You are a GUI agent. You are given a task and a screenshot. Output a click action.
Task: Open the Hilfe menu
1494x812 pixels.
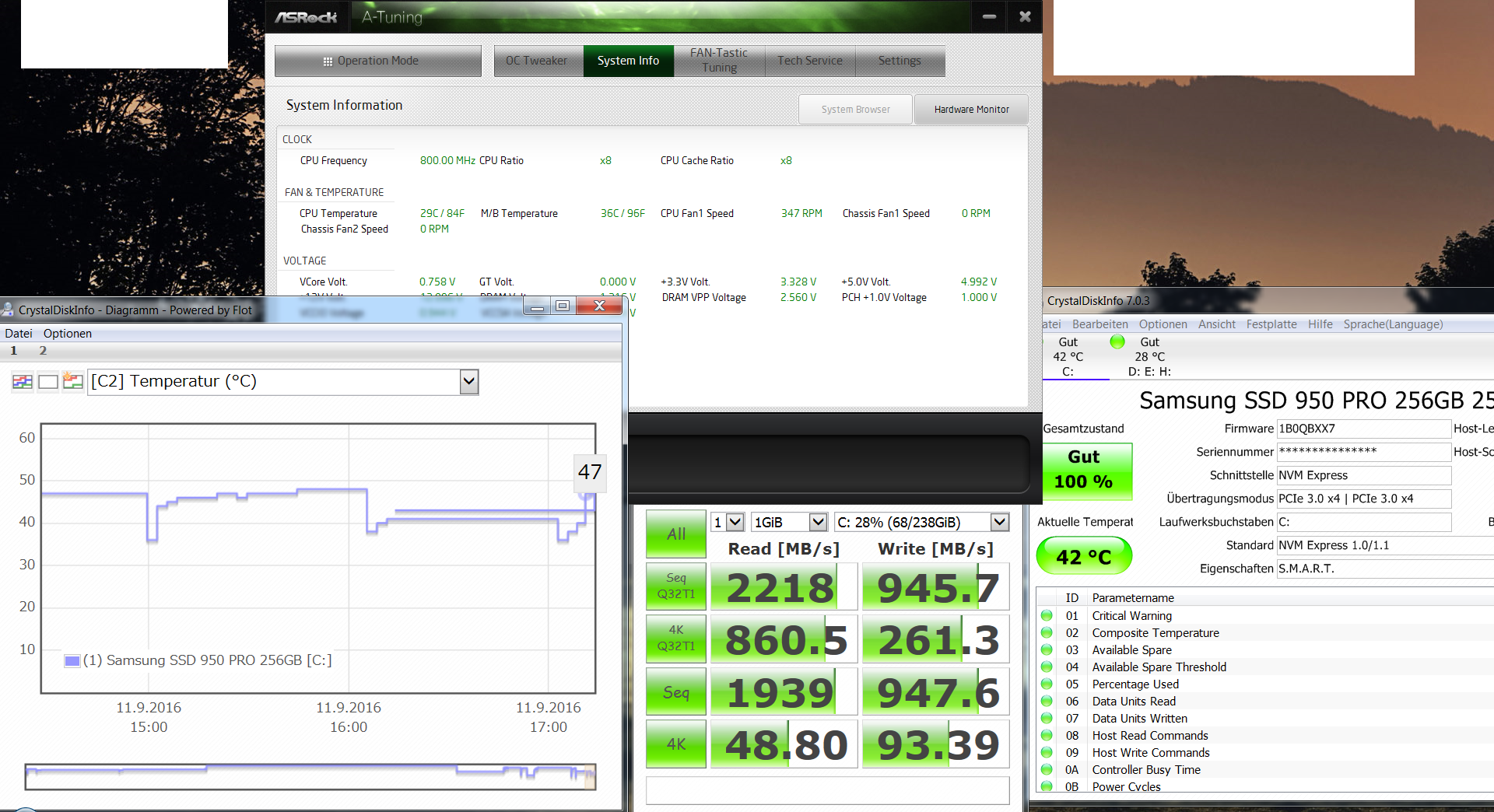pyautogui.click(x=1320, y=324)
